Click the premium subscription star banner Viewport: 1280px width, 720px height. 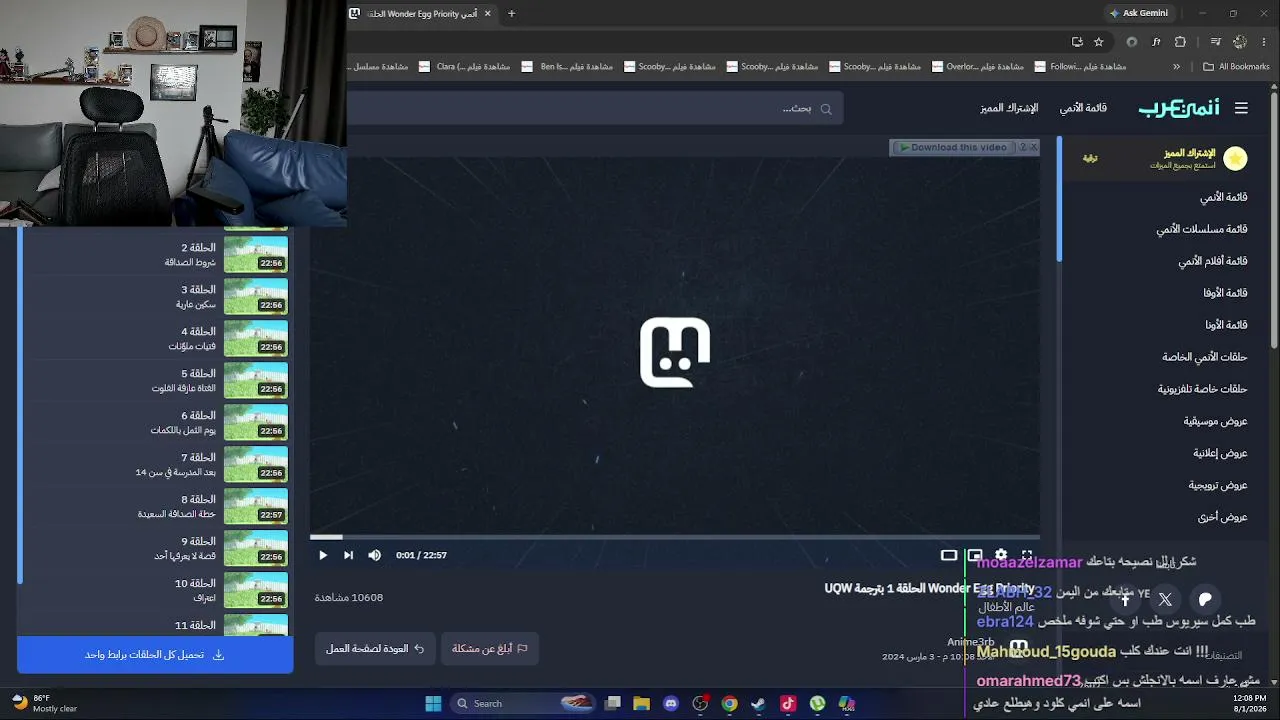[1157, 158]
